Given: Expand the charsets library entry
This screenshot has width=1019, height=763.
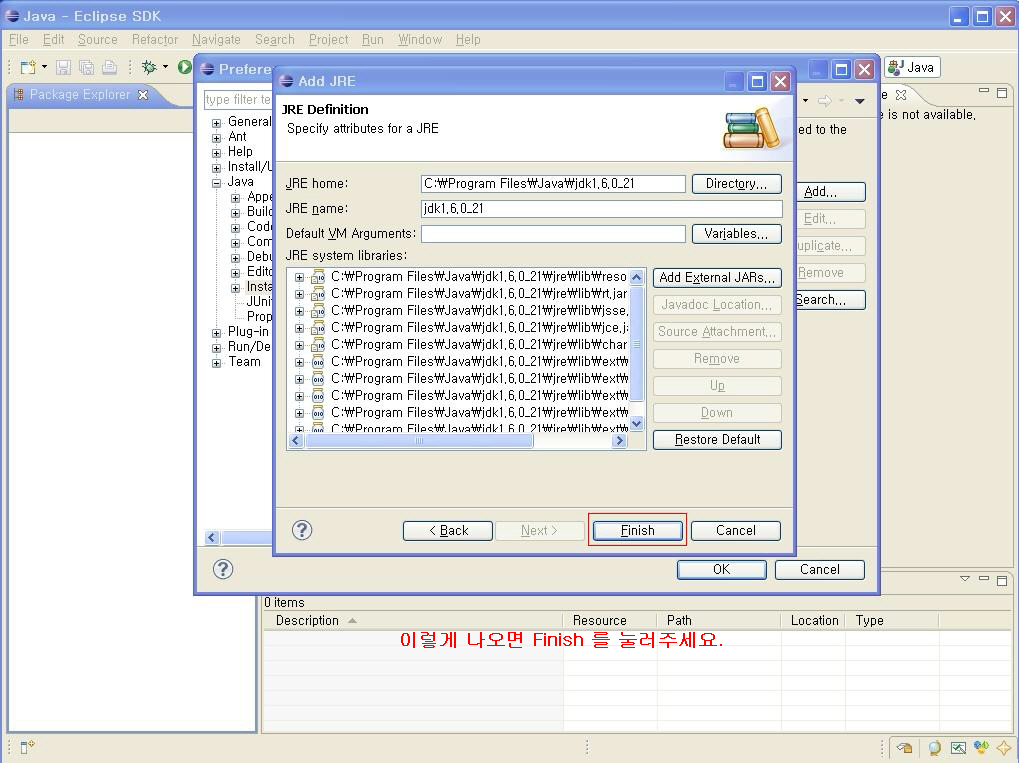Looking at the screenshot, I should 299,345.
